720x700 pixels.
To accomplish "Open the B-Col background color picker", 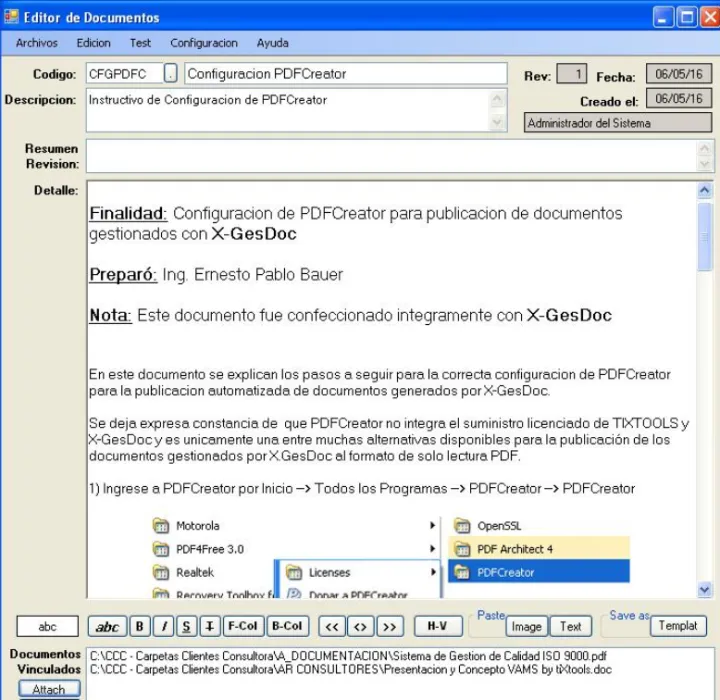I will (x=286, y=627).
